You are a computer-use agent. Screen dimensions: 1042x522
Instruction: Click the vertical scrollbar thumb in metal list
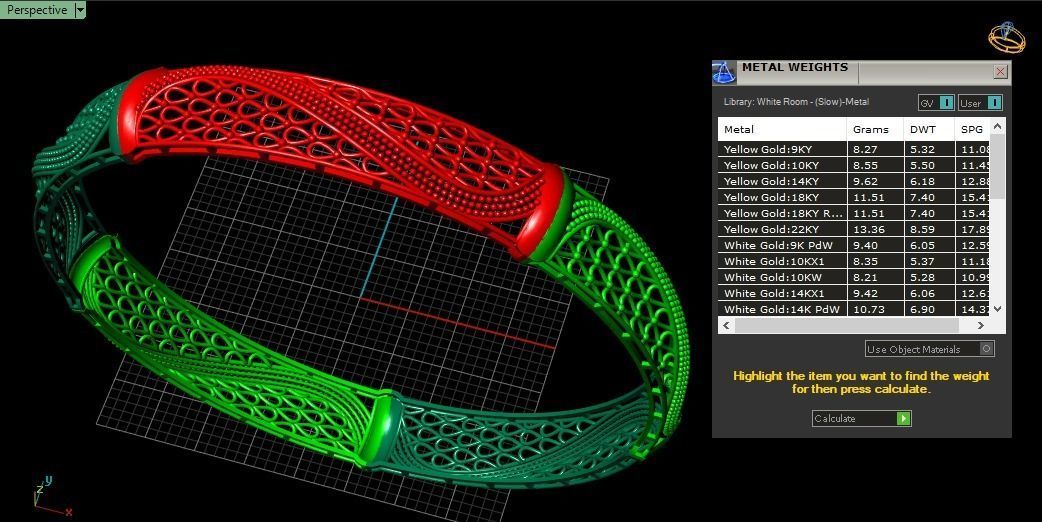(x=997, y=167)
